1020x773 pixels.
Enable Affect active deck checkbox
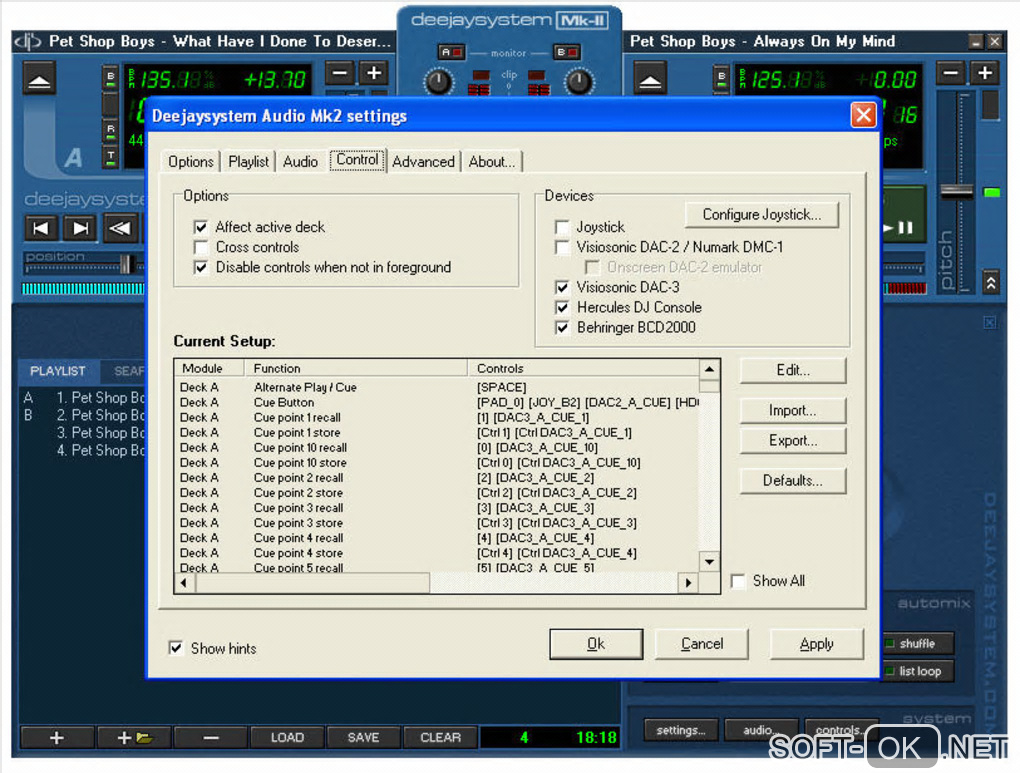tap(201, 227)
